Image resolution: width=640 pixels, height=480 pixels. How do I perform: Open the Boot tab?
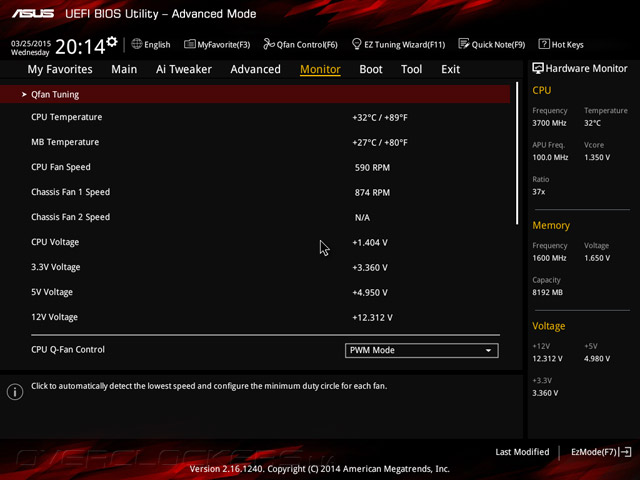(371, 69)
